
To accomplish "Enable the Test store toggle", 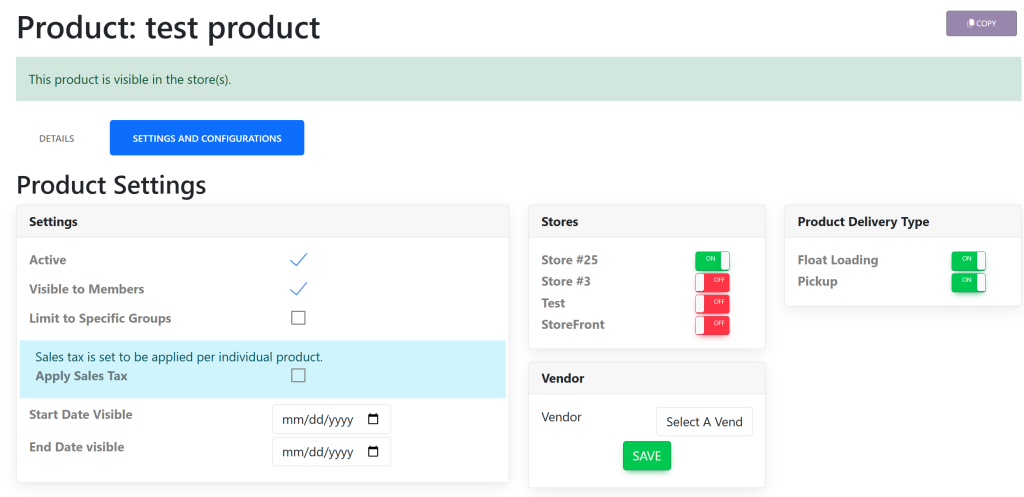I will [x=712, y=303].
